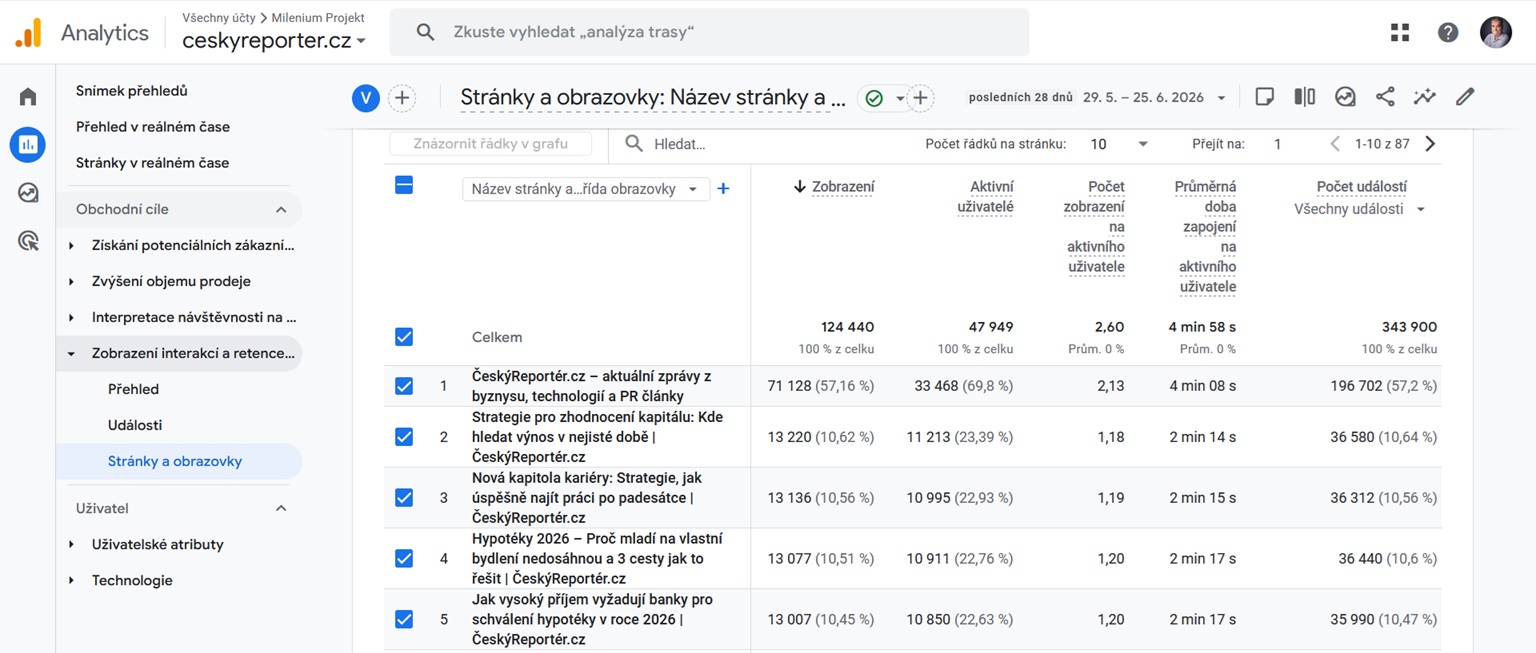Collapse the Uživatel section
The image size is (1536, 653).
(281, 508)
